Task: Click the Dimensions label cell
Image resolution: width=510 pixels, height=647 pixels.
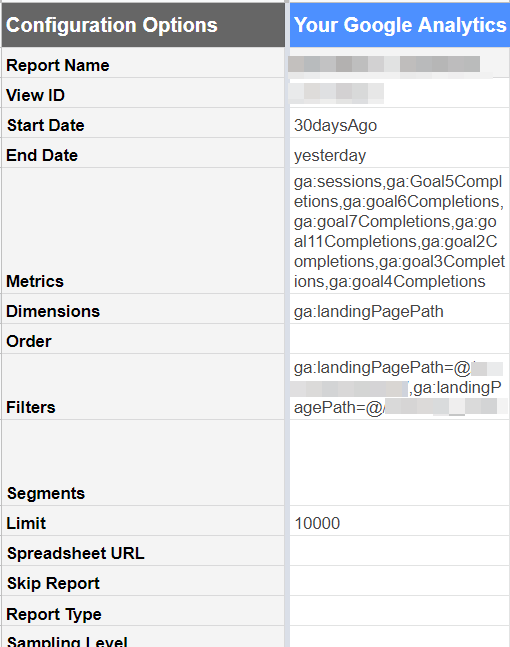Action: tap(143, 309)
